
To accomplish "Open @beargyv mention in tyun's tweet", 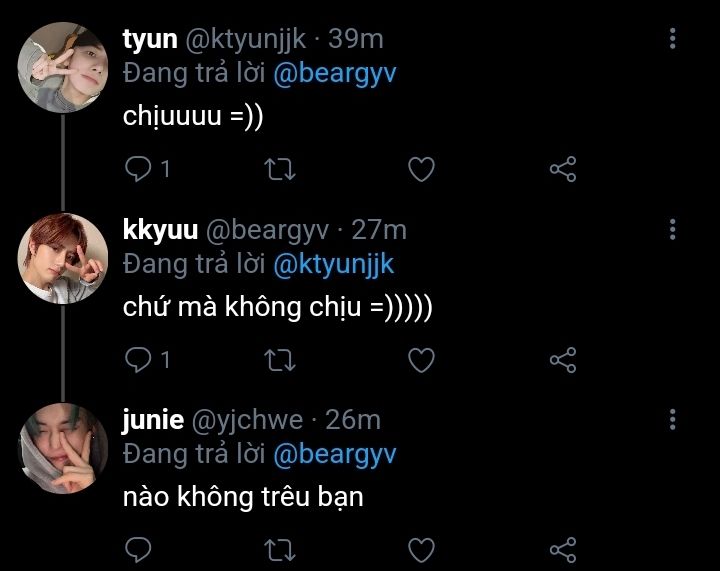I will pyautogui.click(x=335, y=74).
